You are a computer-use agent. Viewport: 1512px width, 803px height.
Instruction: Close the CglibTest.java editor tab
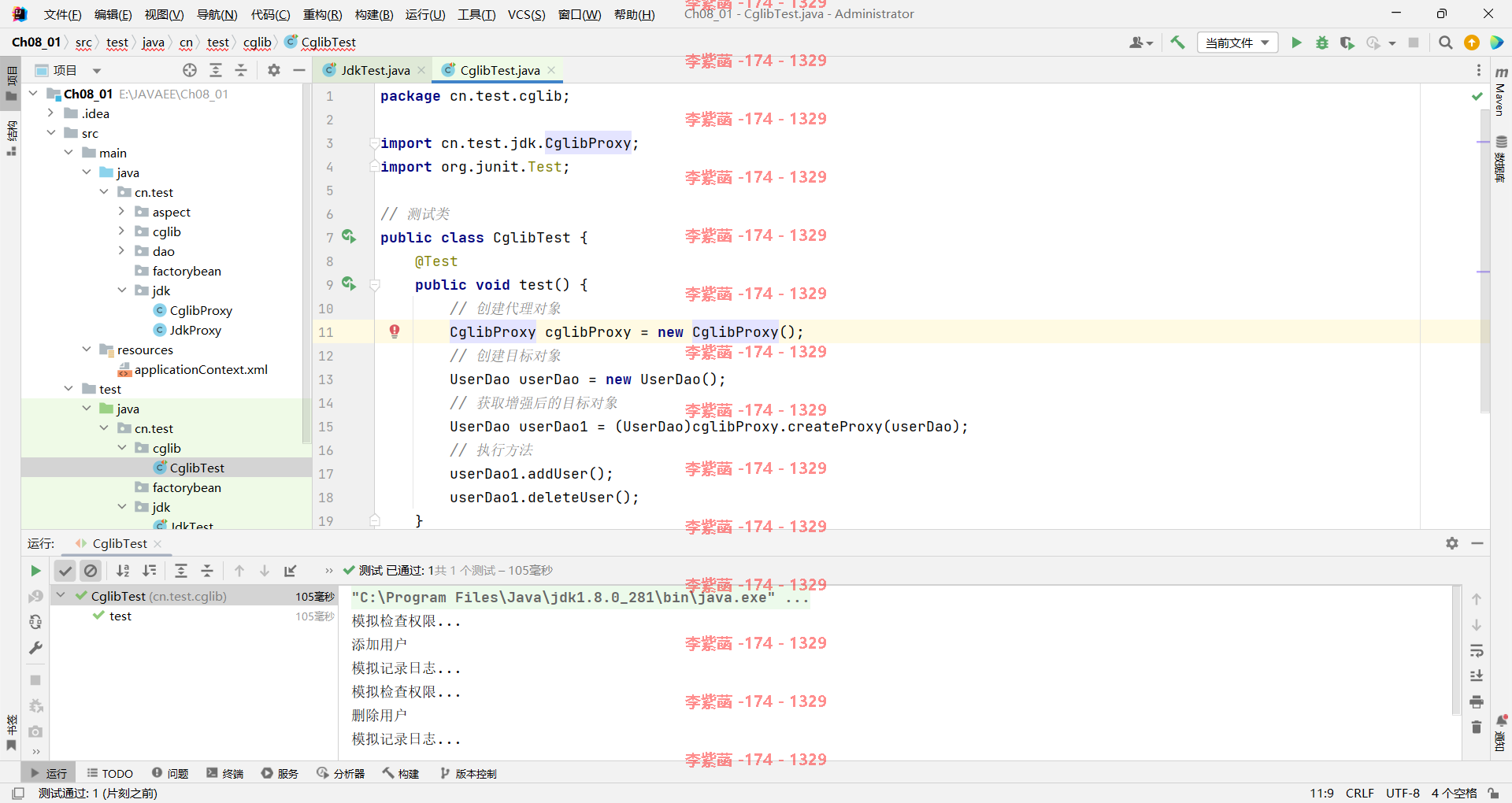coord(551,70)
